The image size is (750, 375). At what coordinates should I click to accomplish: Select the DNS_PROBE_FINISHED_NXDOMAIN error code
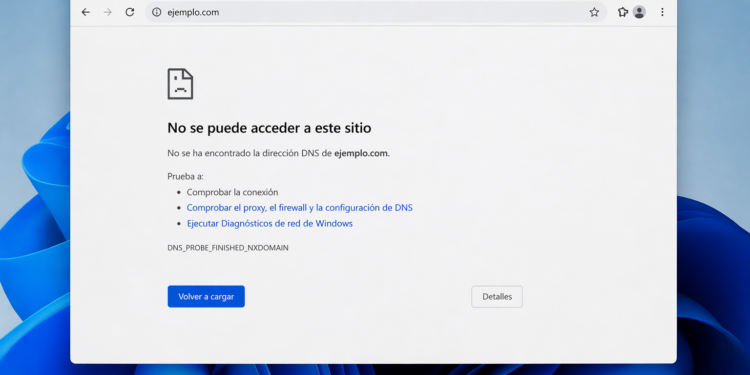pyautogui.click(x=228, y=248)
